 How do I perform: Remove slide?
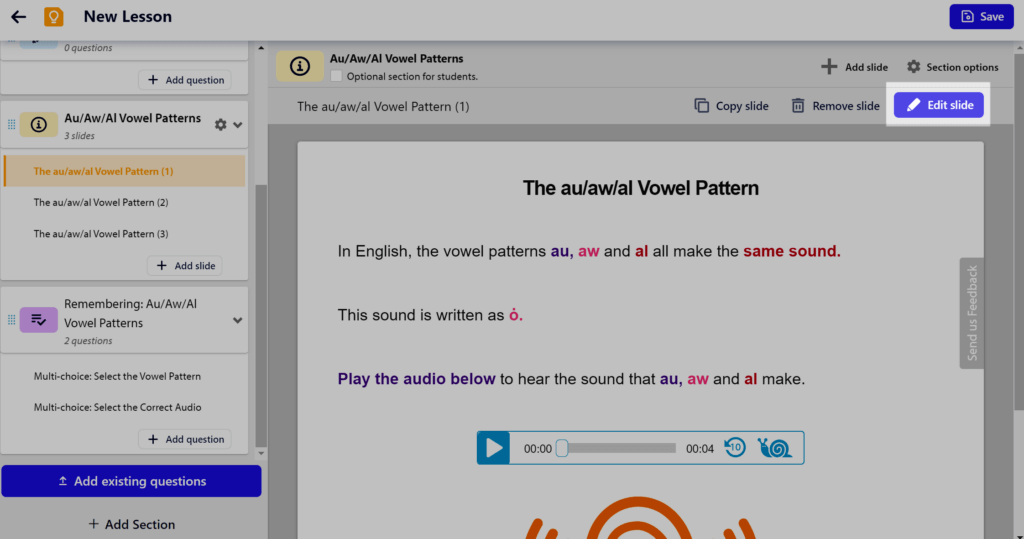(x=835, y=106)
